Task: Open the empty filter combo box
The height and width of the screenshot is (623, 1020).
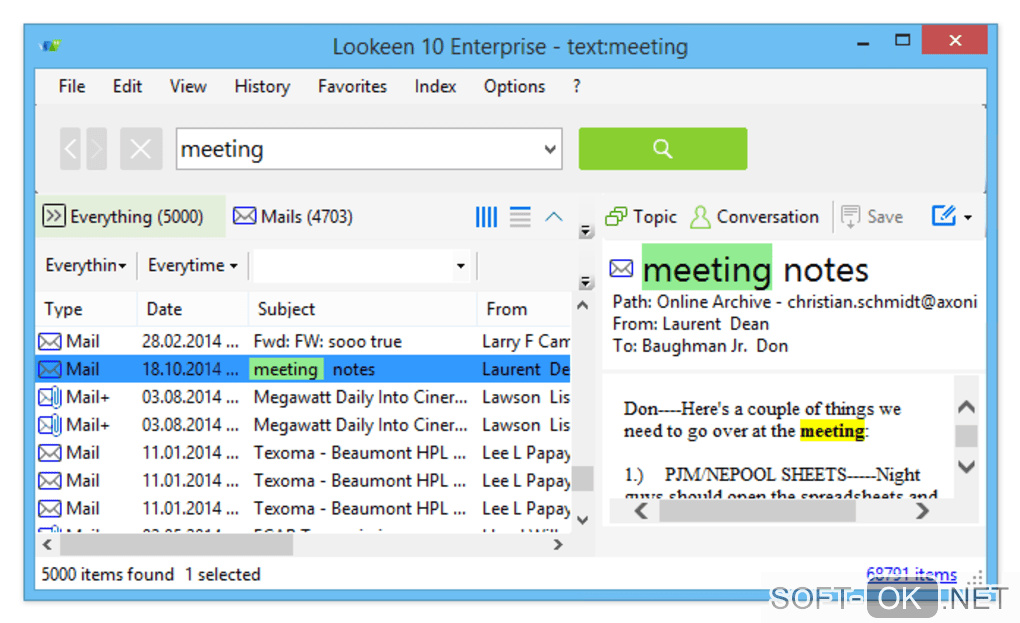Action: [362, 266]
